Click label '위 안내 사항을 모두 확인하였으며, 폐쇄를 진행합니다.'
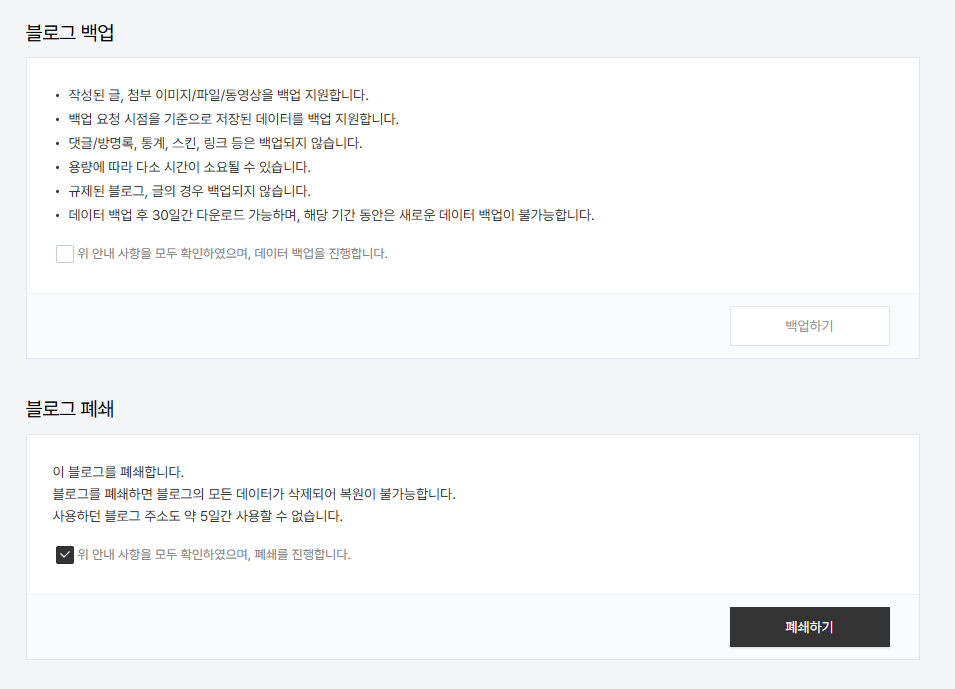Image resolution: width=955 pixels, height=689 pixels. 214,554
